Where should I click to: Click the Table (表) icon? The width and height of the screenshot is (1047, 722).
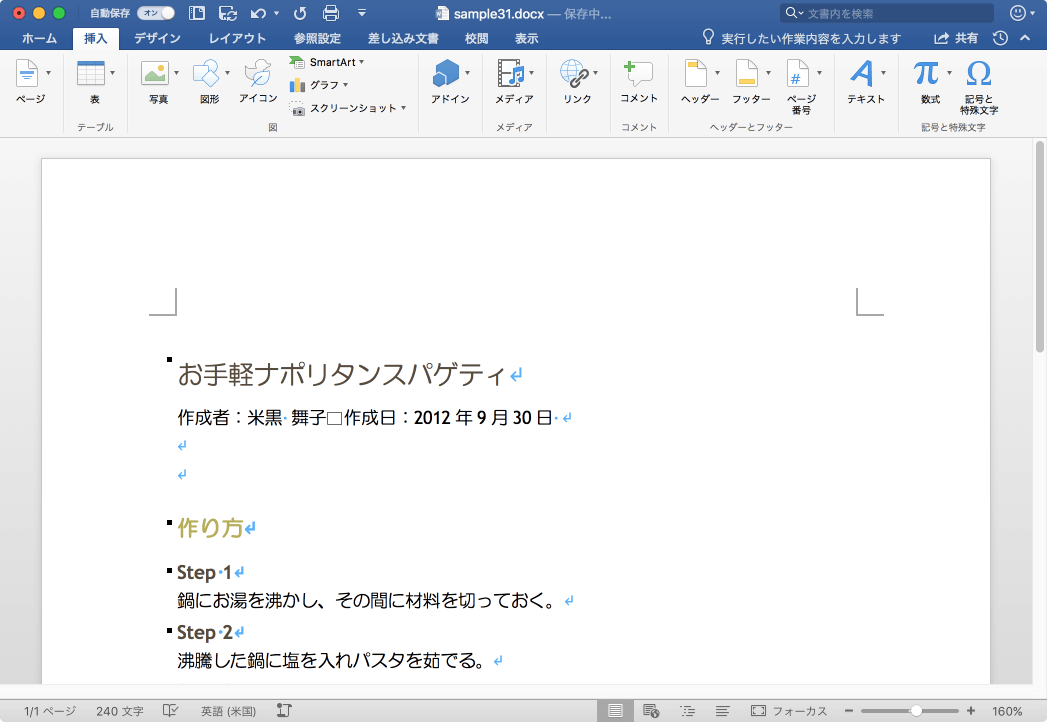point(91,74)
